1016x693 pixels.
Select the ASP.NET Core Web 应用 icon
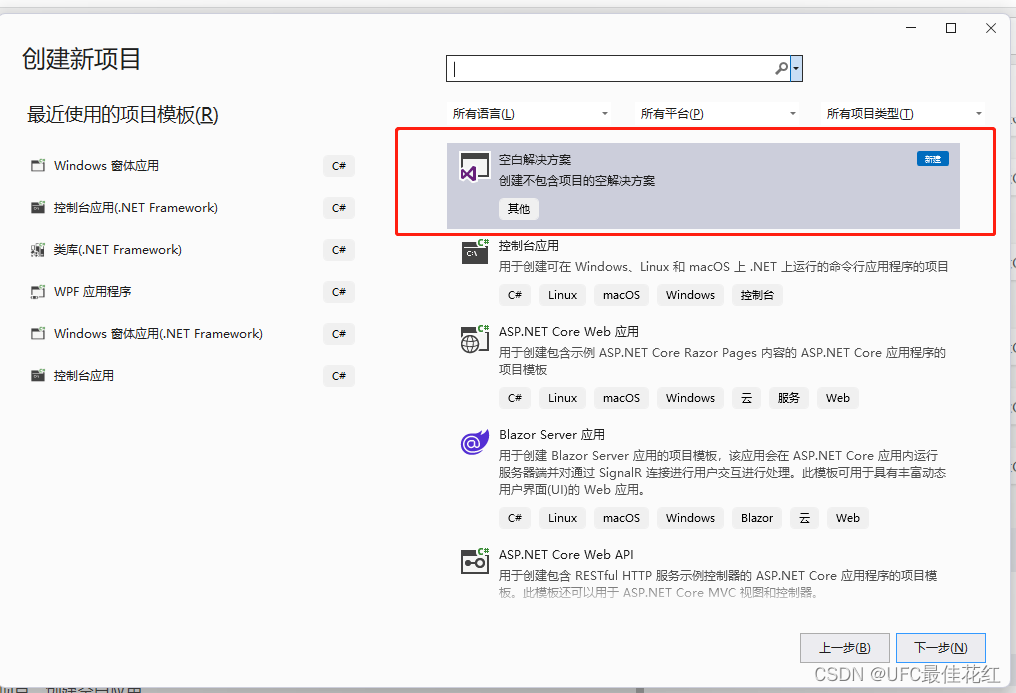click(x=474, y=339)
